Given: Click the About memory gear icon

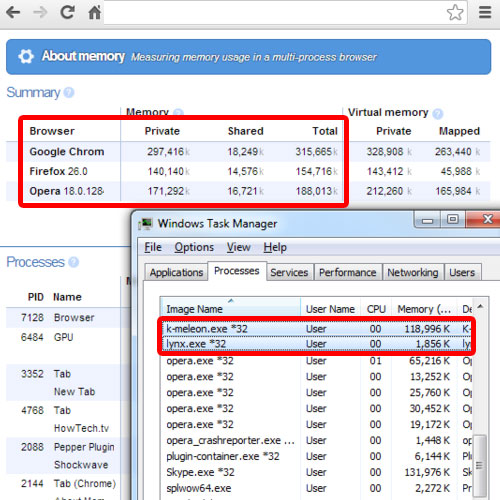Looking at the screenshot, I should pos(26,56).
